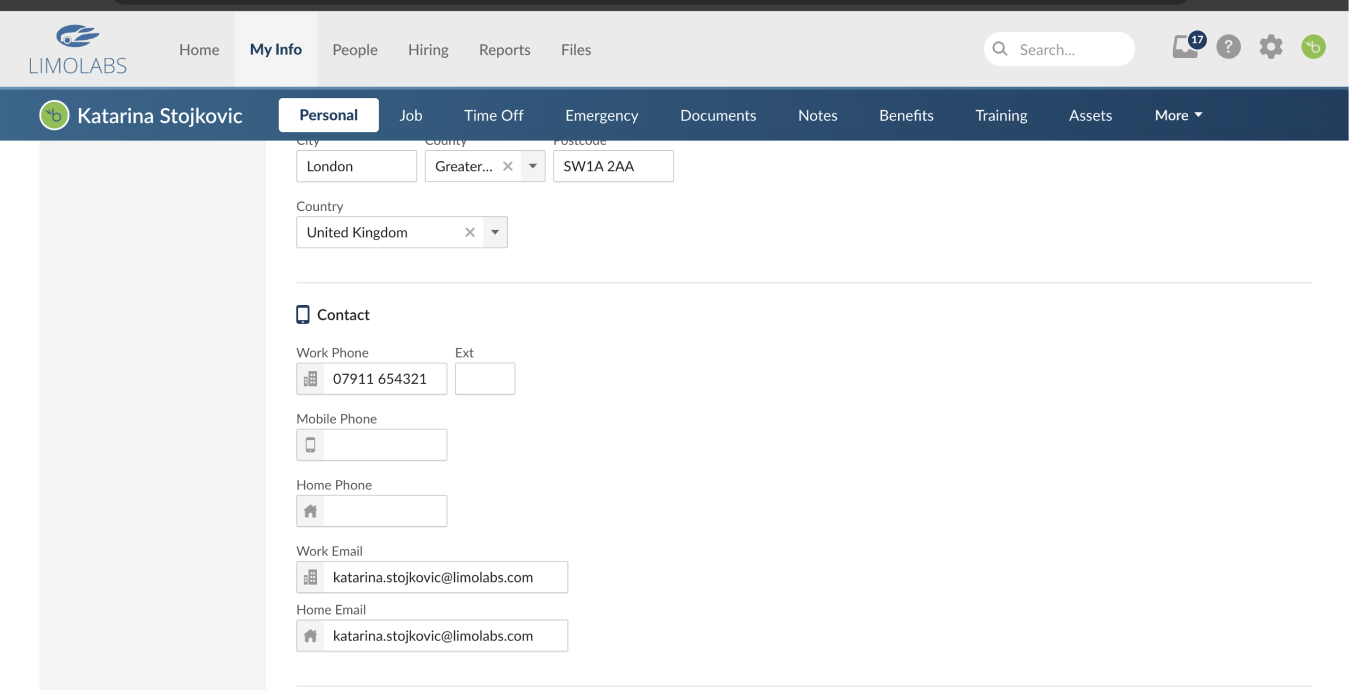Click the Work Phone Ext field
This screenshot has width=1350, height=690.
[485, 379]
